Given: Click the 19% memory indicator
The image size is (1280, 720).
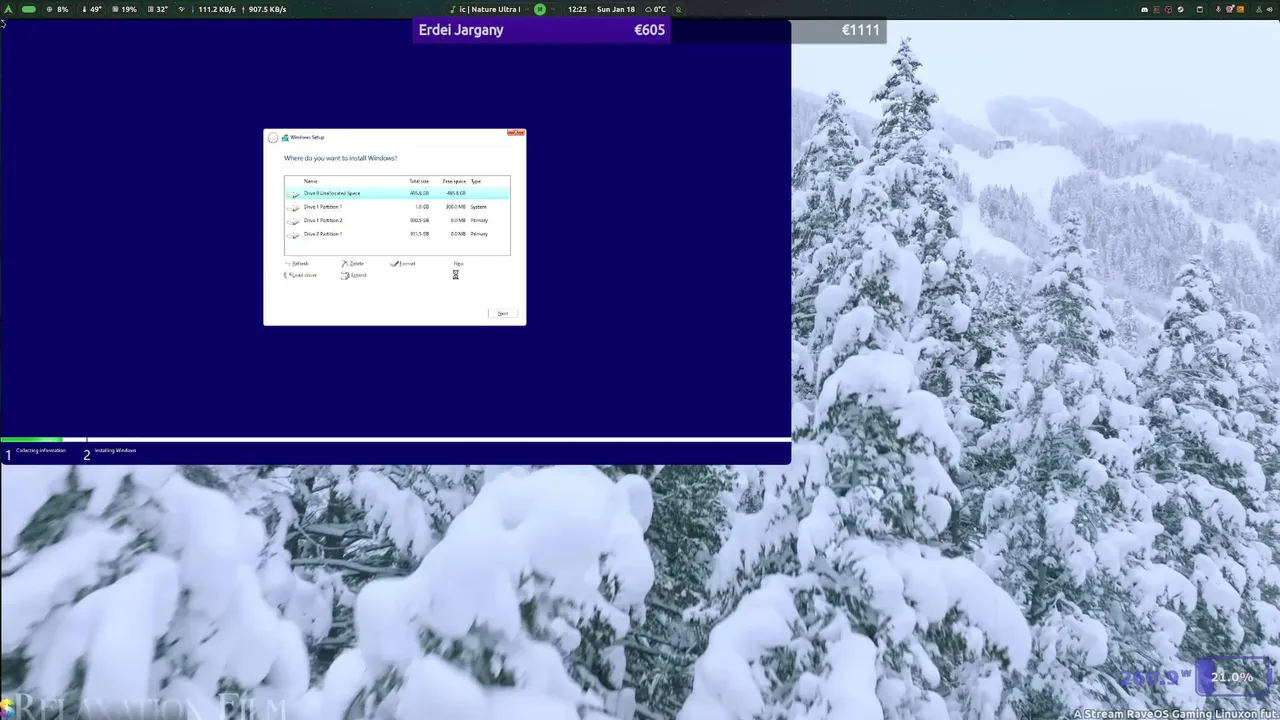Looking at the screenshot, I should click(x=125, y=9).
